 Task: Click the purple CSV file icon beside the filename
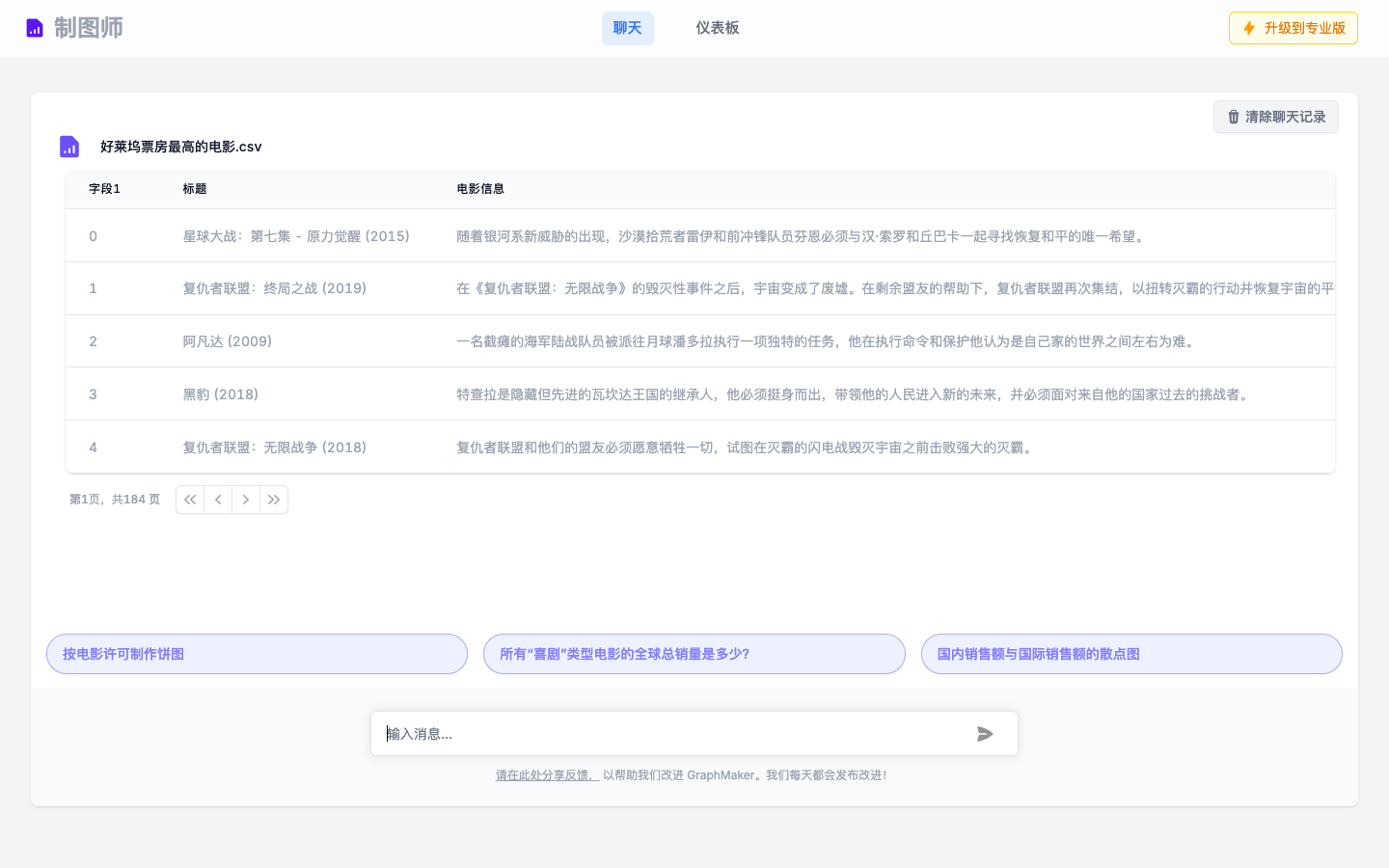point(68,146)
